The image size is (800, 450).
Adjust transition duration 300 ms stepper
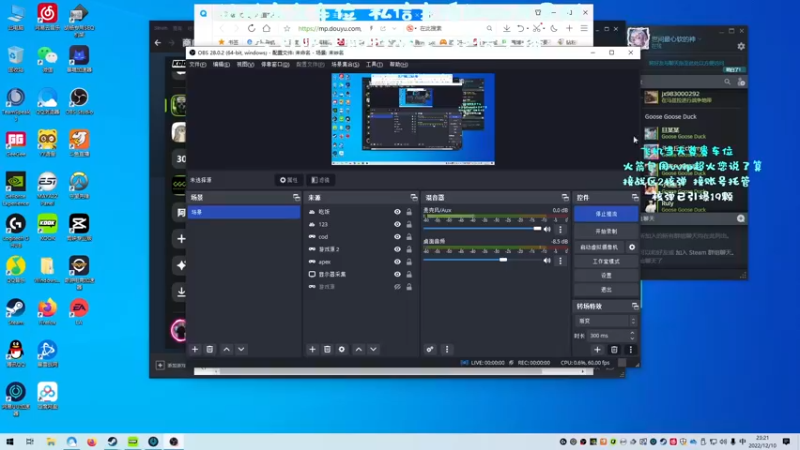(x=632, y=336)
